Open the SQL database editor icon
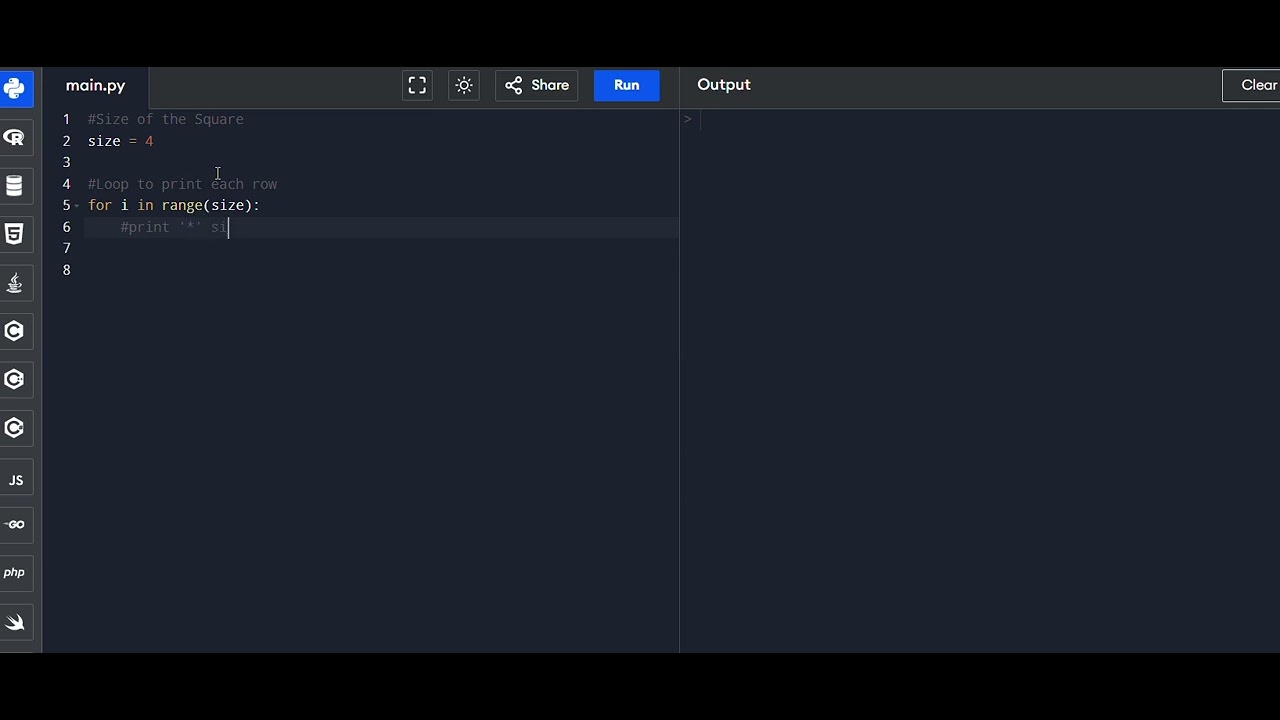The image size is (1280, 720). click(15, 186)
